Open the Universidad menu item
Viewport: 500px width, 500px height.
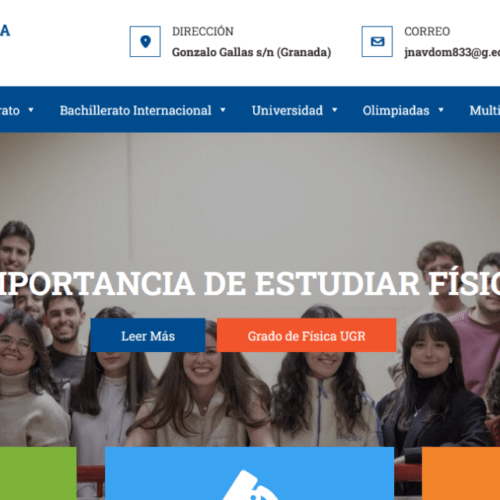(x=287, y=110)
